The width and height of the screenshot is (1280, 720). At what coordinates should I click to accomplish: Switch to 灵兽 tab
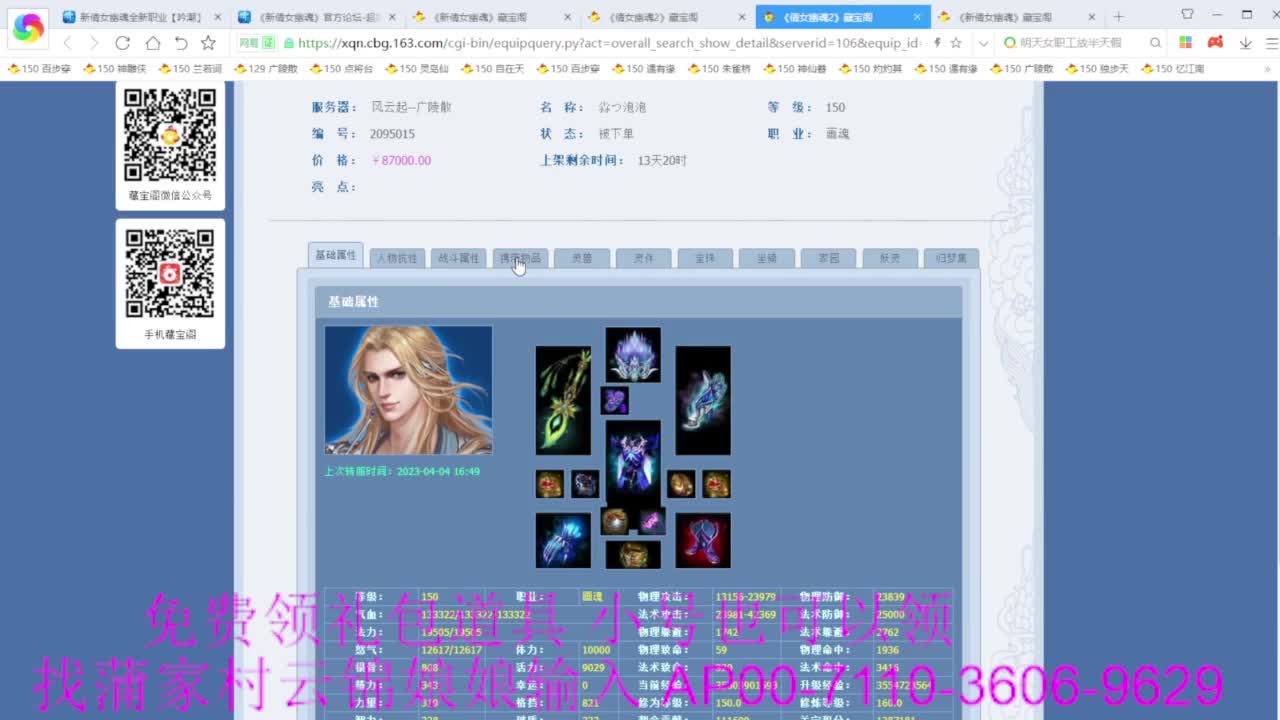tap(582, 258)
